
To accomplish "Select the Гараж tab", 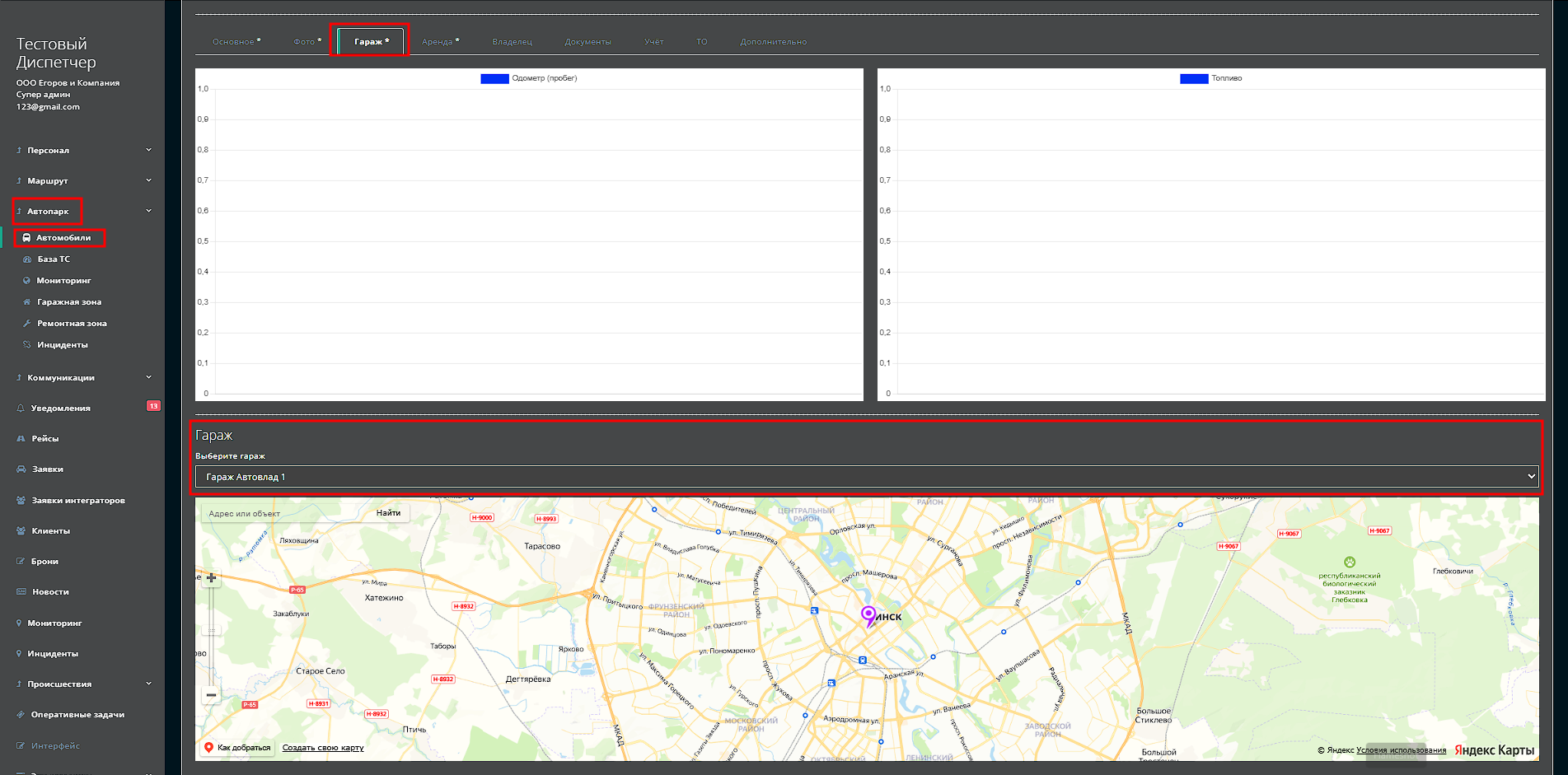I will coord(372,42).
